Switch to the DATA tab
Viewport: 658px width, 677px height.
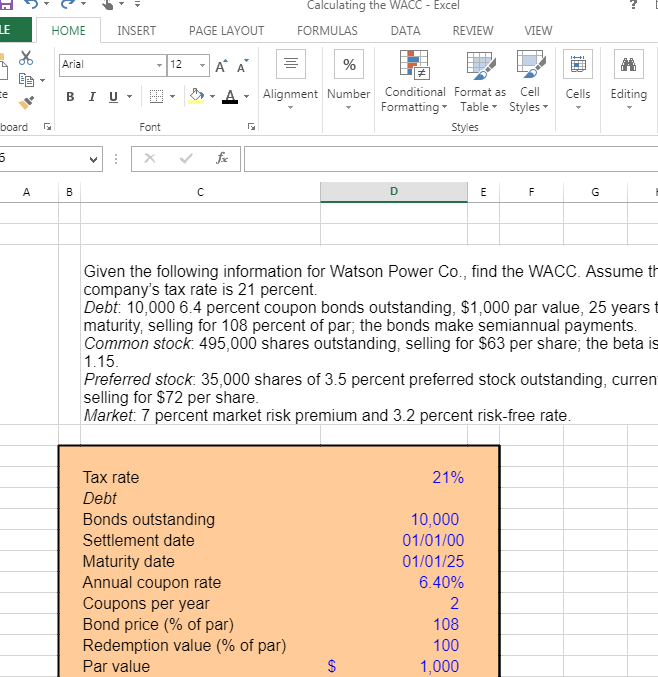[x=405, y=31]
